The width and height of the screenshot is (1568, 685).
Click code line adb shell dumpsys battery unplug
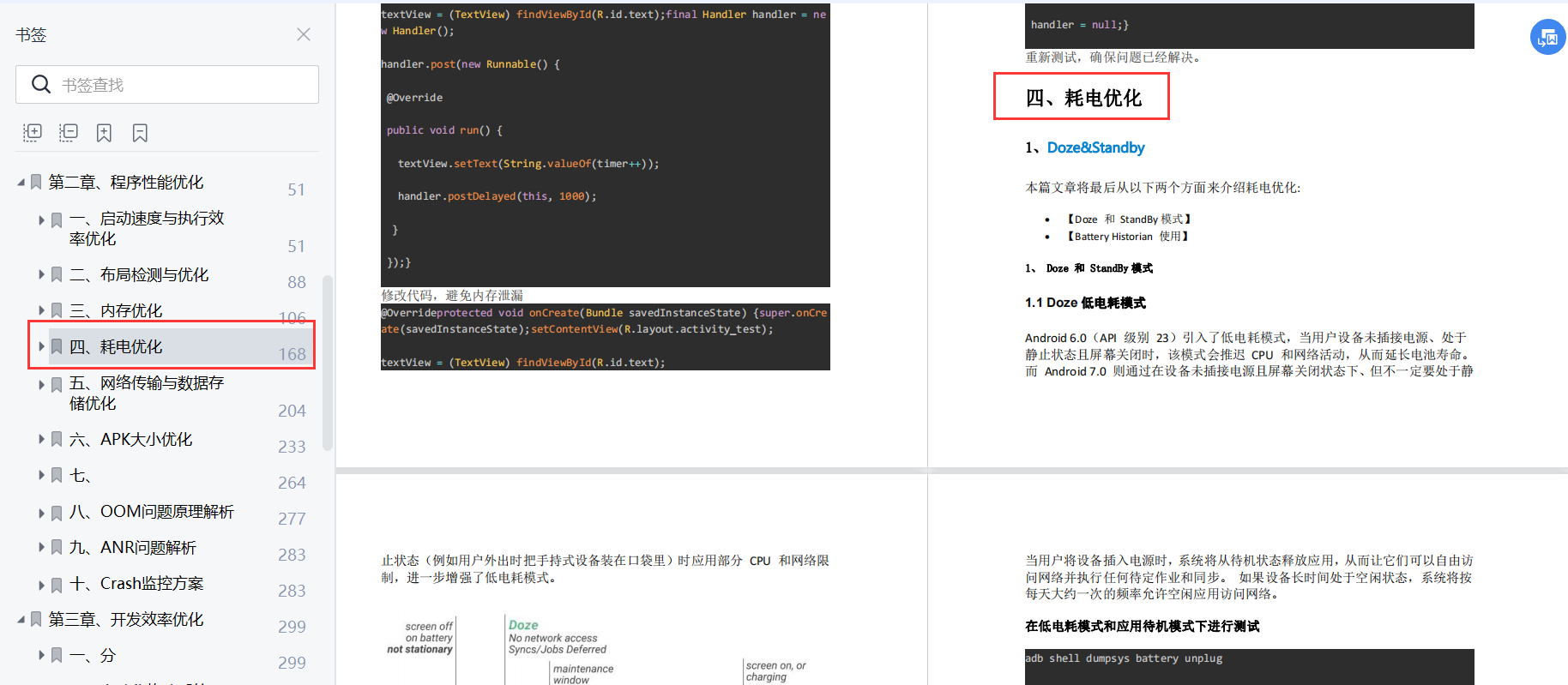click(1124, 658)
